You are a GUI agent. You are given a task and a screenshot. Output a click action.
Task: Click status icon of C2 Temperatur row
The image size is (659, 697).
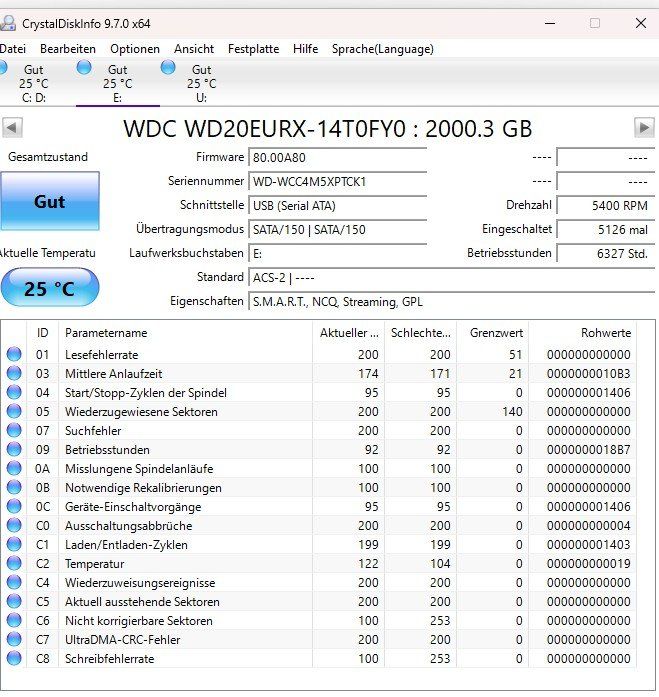click(x=14, y=564)
